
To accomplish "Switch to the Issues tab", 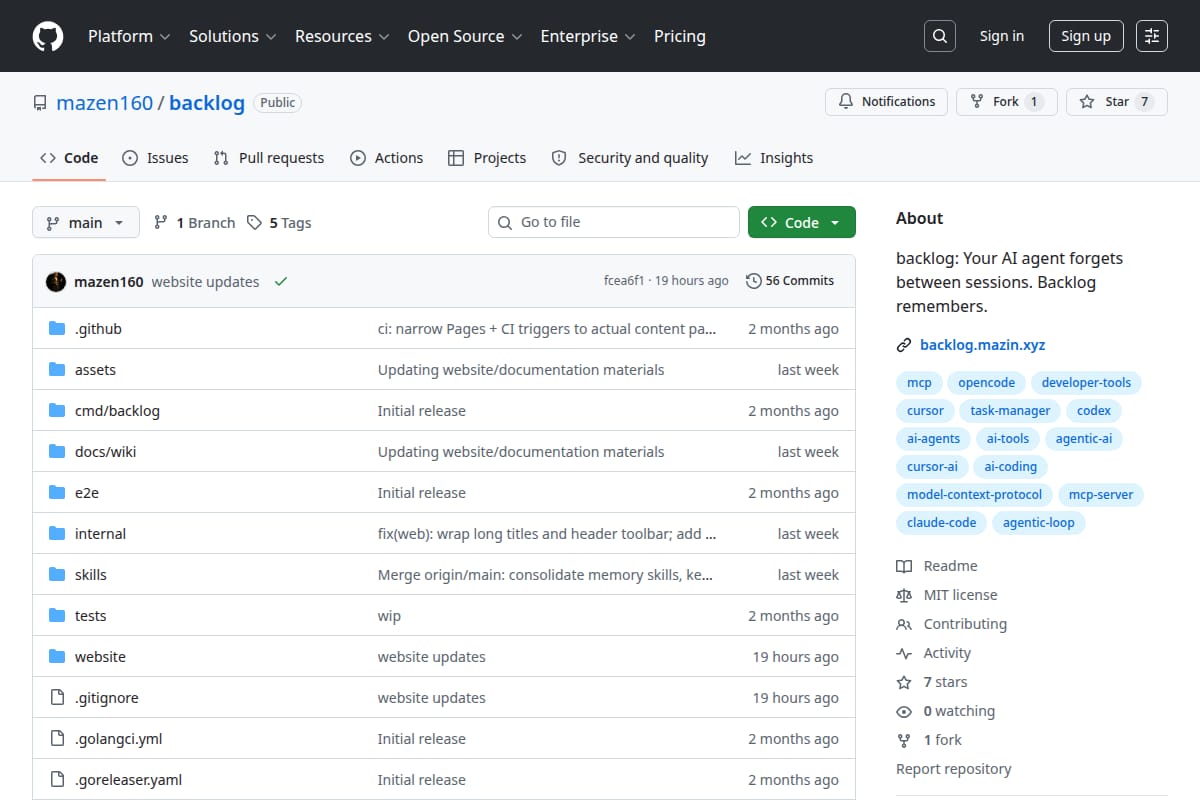I will pos(155,158).
